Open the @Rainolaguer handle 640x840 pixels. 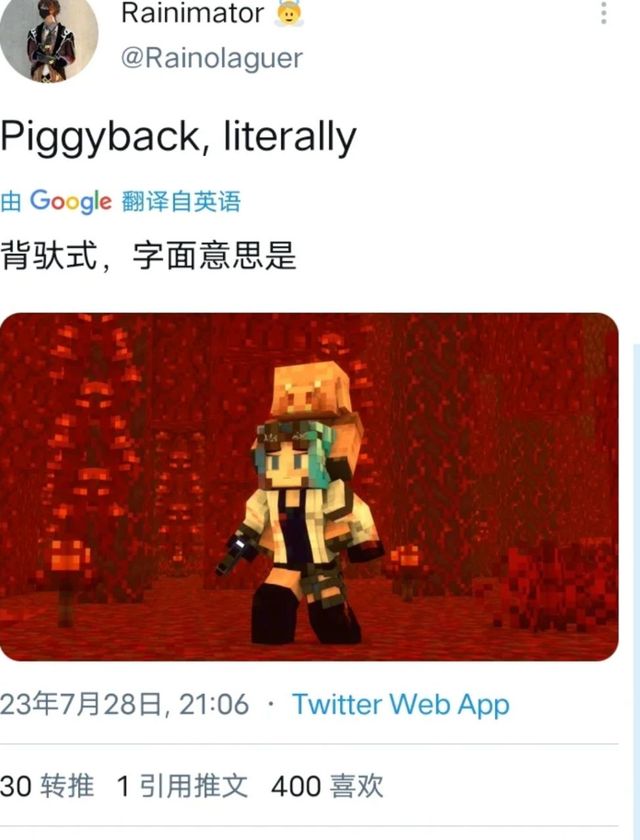tap(212, 58)
